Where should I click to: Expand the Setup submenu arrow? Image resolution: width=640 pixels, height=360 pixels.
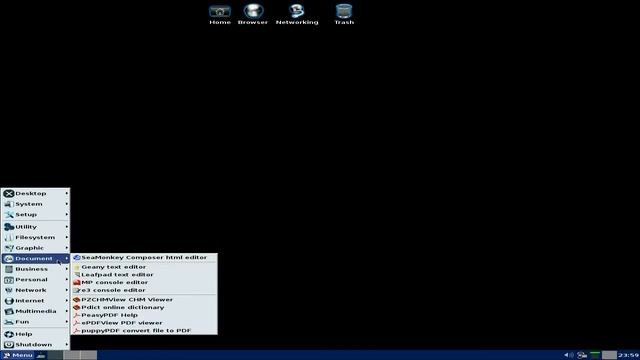click(x=67, y=214)
